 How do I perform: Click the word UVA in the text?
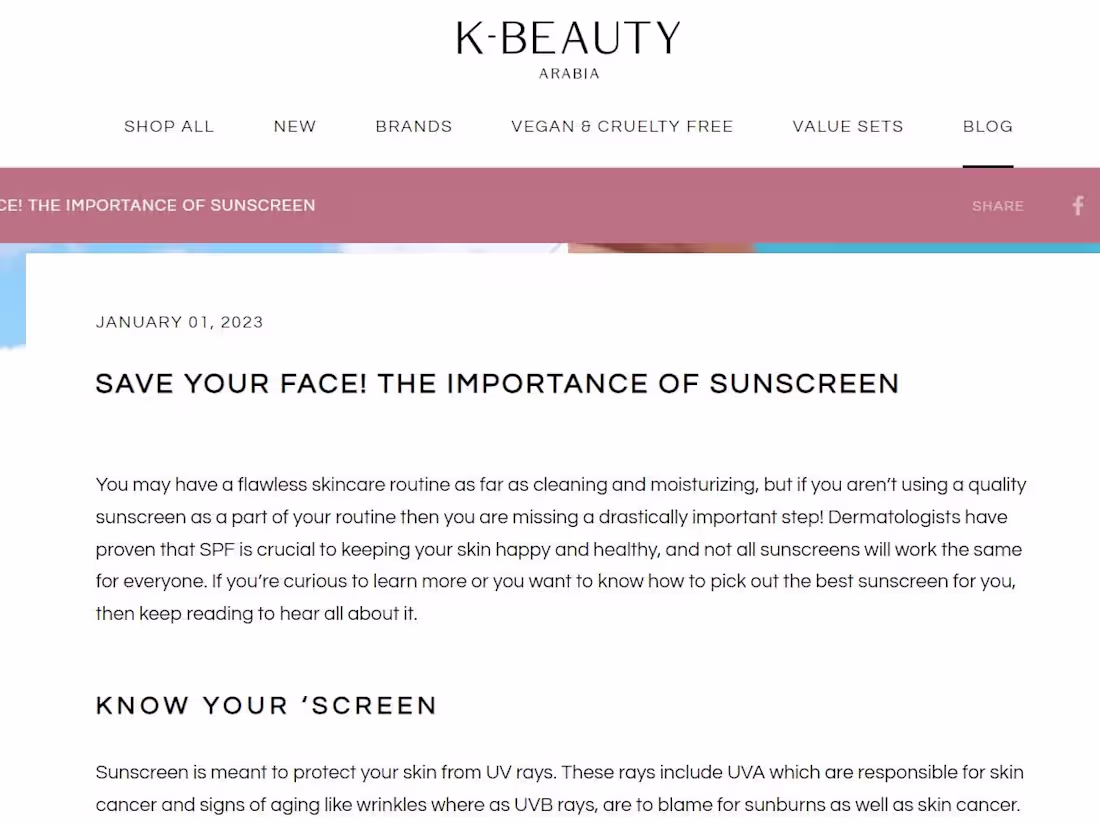(747, 773)
